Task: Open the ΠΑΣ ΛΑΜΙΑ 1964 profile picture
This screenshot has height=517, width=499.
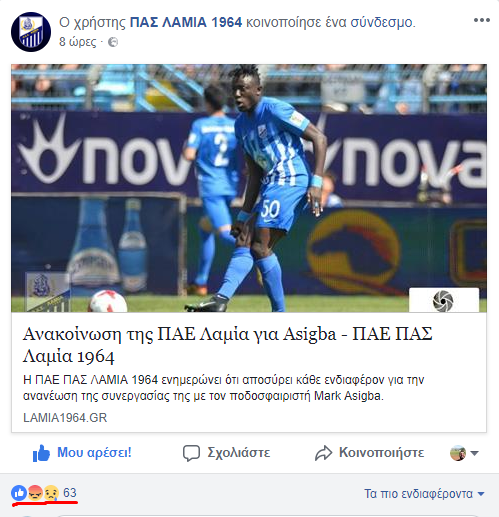Action: pos(31,32)
